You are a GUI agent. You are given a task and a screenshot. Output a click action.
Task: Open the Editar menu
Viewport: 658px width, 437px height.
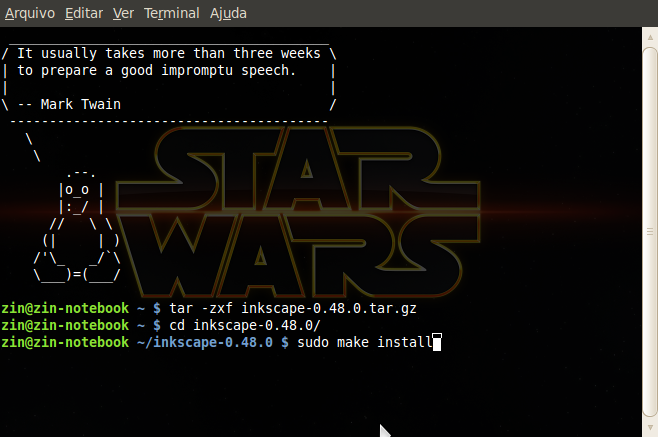click(x=84, y=13)
